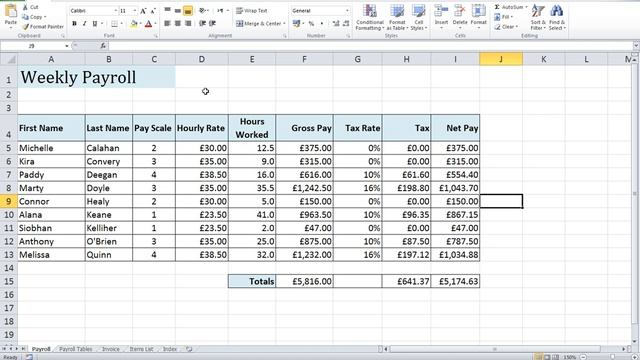
Task: Select column J header
Action: (501, 59)
